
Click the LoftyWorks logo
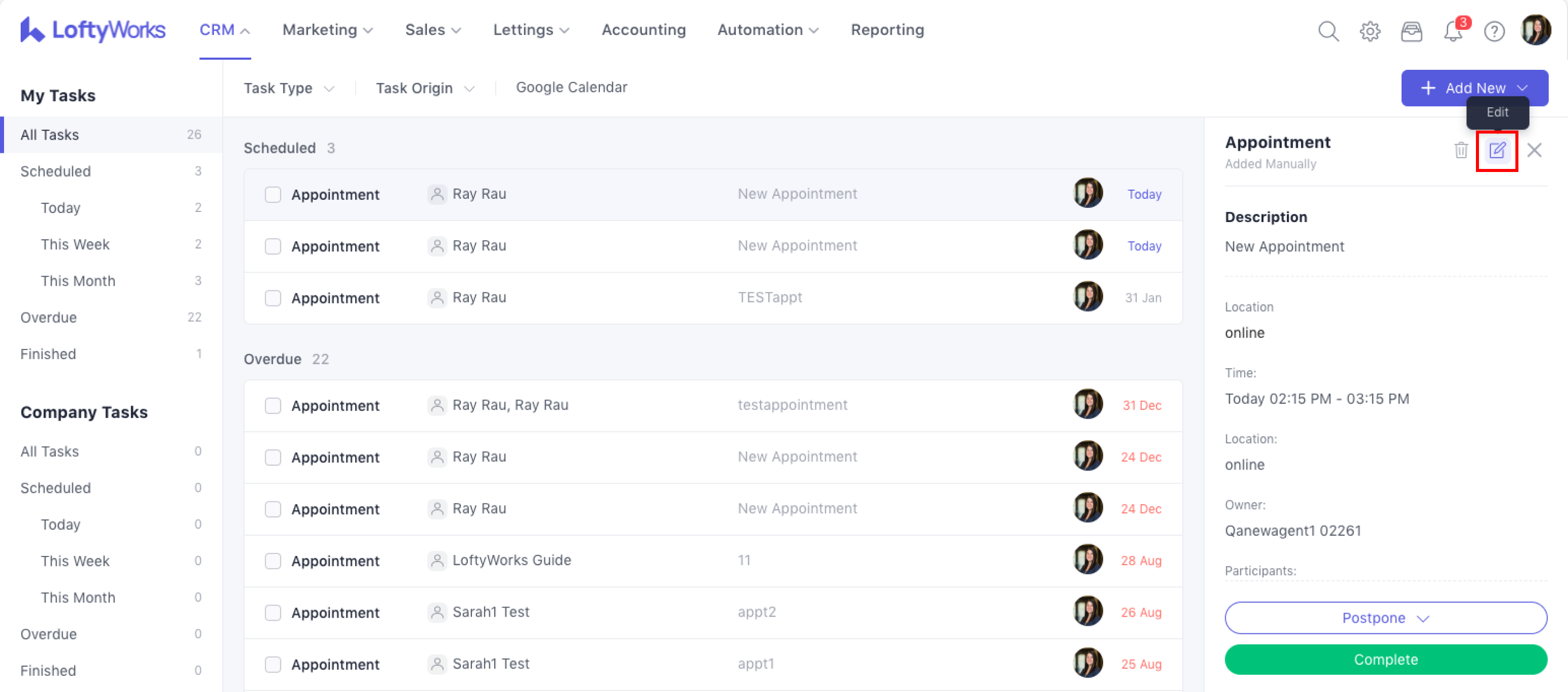[x=93, y=29]
